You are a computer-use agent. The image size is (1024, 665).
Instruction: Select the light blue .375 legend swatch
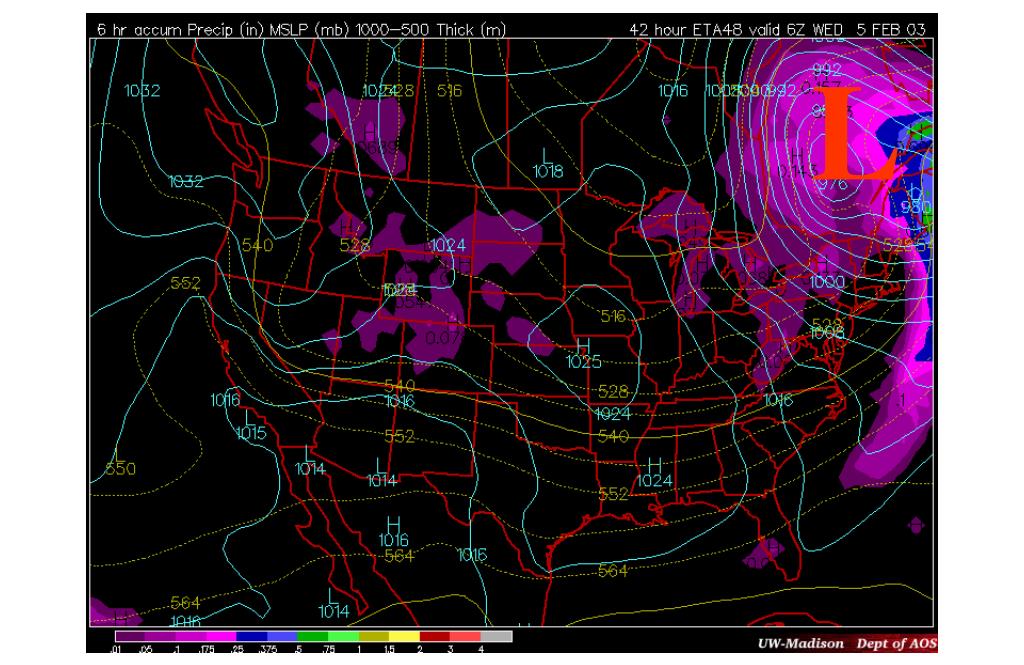pyautogui.click(x=282, y=636)
